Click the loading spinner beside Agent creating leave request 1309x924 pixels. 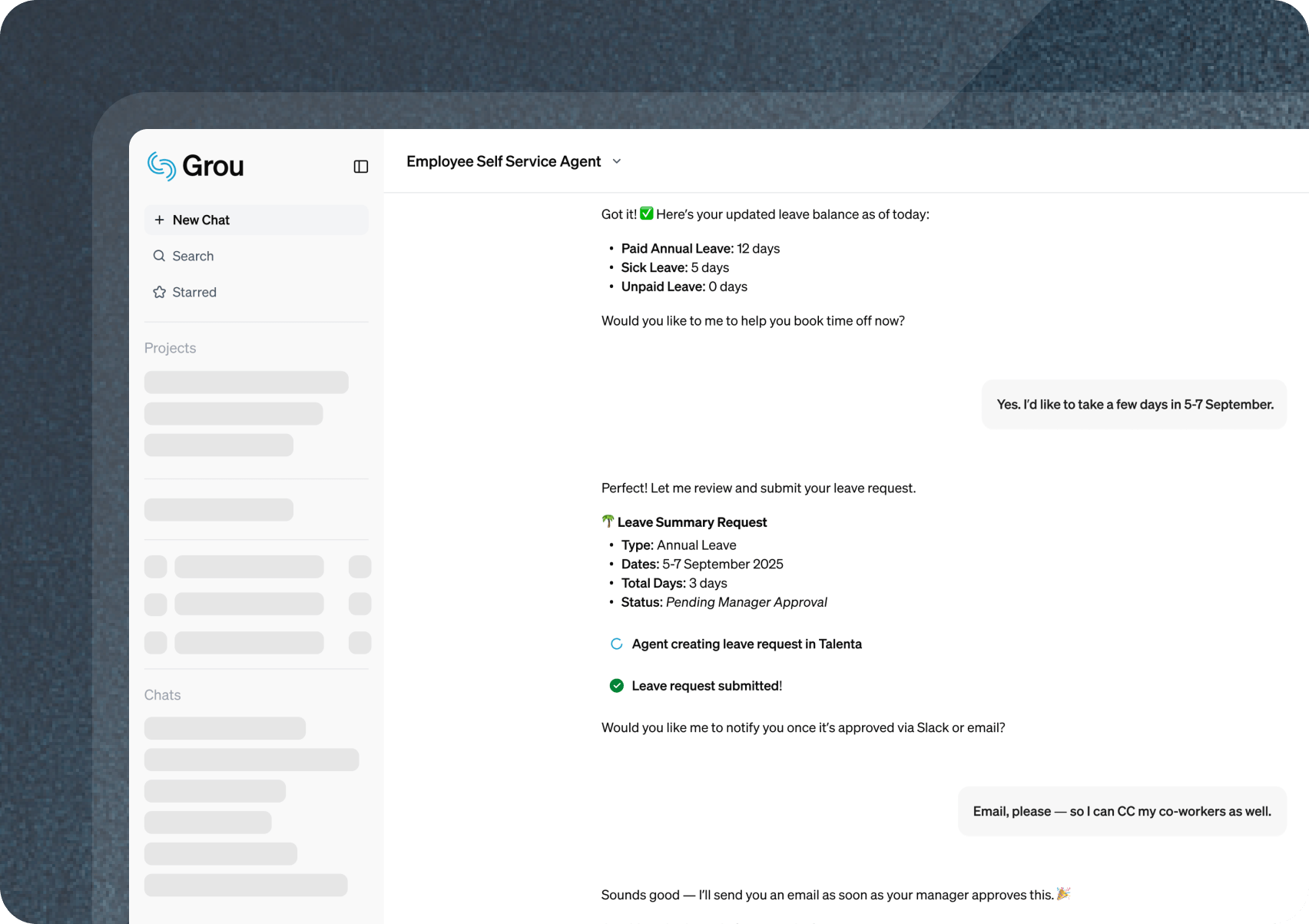616,644
